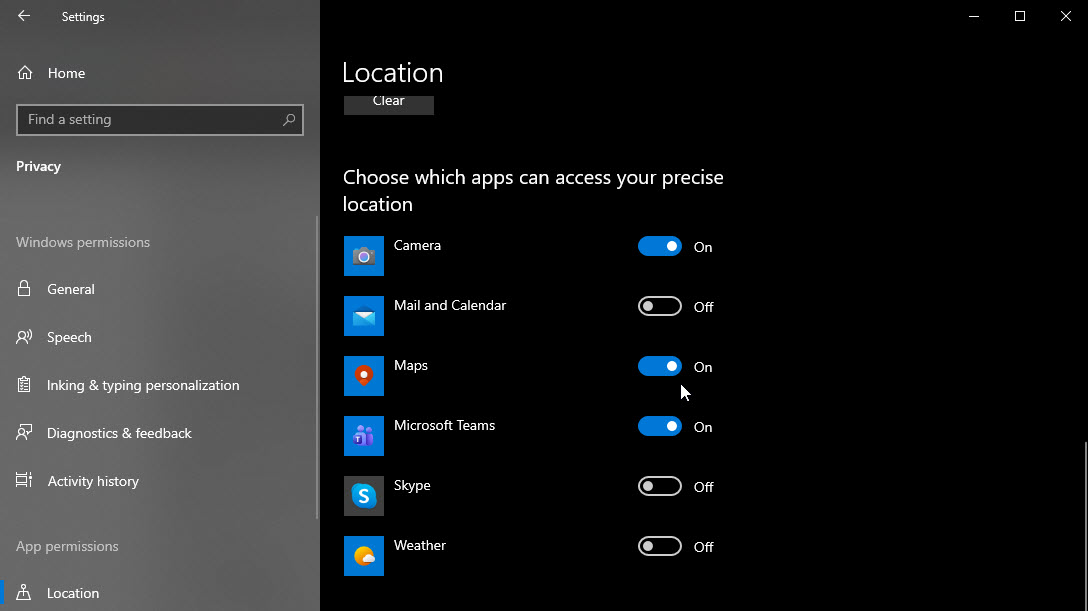
Task: Click the Inking & typing personalization icon
Action: tap(24, 385)
